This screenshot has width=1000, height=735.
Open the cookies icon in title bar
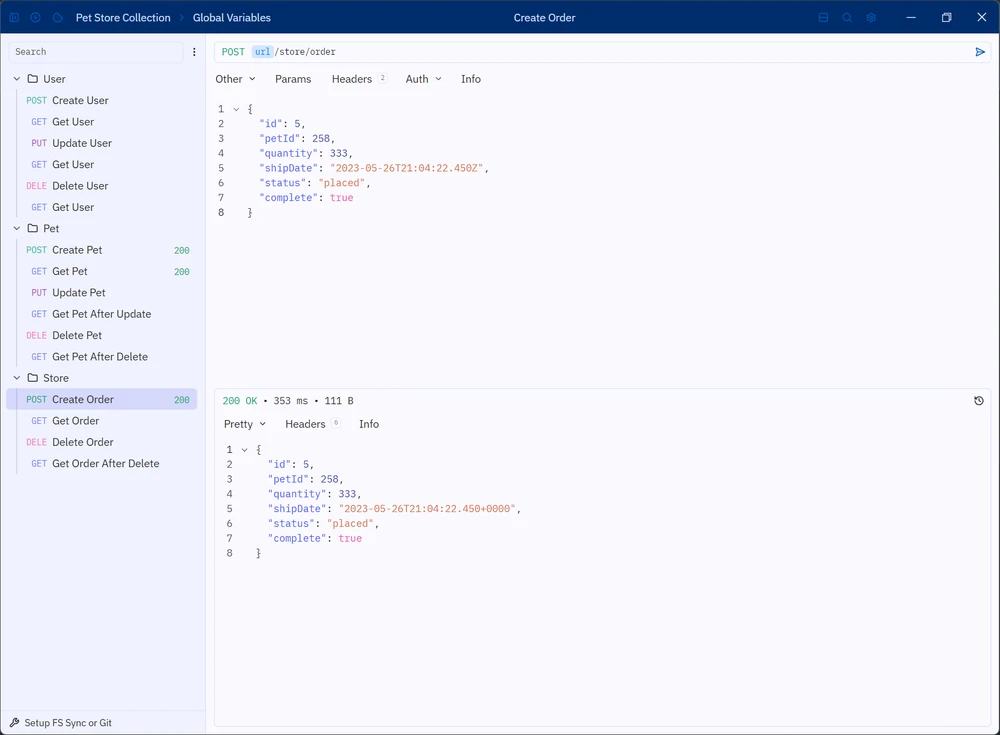[58, 18]
